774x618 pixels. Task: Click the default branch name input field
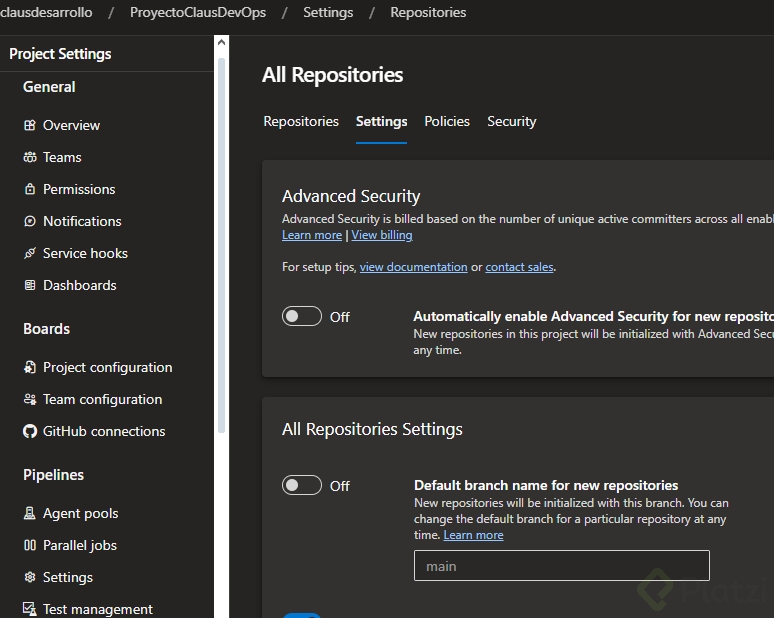tap(561, 566)
